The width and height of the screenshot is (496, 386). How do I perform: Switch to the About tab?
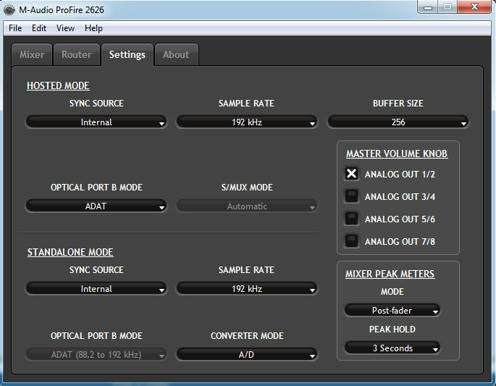click(176, 54)
